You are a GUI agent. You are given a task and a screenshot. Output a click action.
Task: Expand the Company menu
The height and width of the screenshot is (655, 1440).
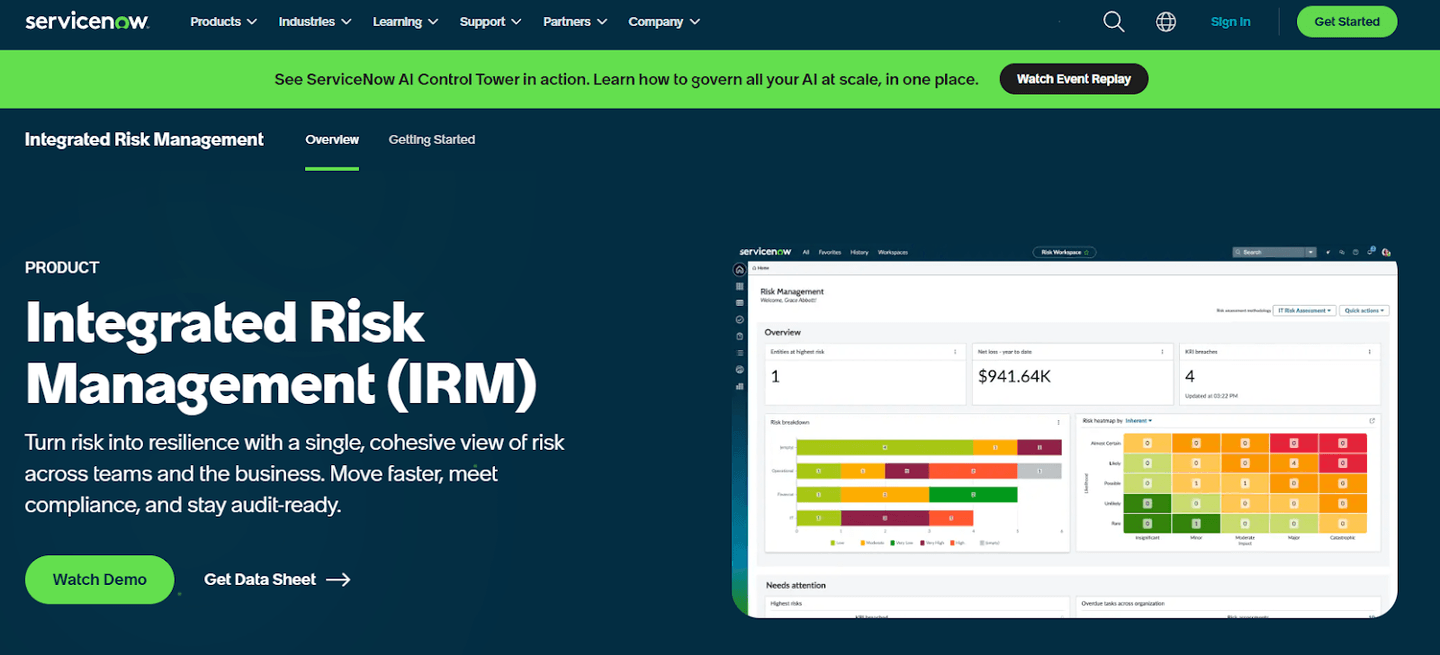(x=664, y=22)
